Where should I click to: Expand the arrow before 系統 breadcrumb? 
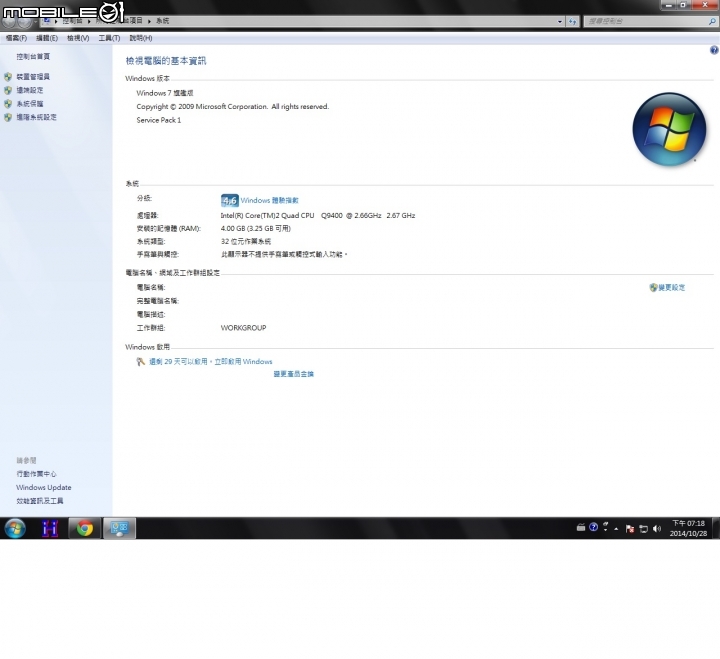(x=149, y=21)
